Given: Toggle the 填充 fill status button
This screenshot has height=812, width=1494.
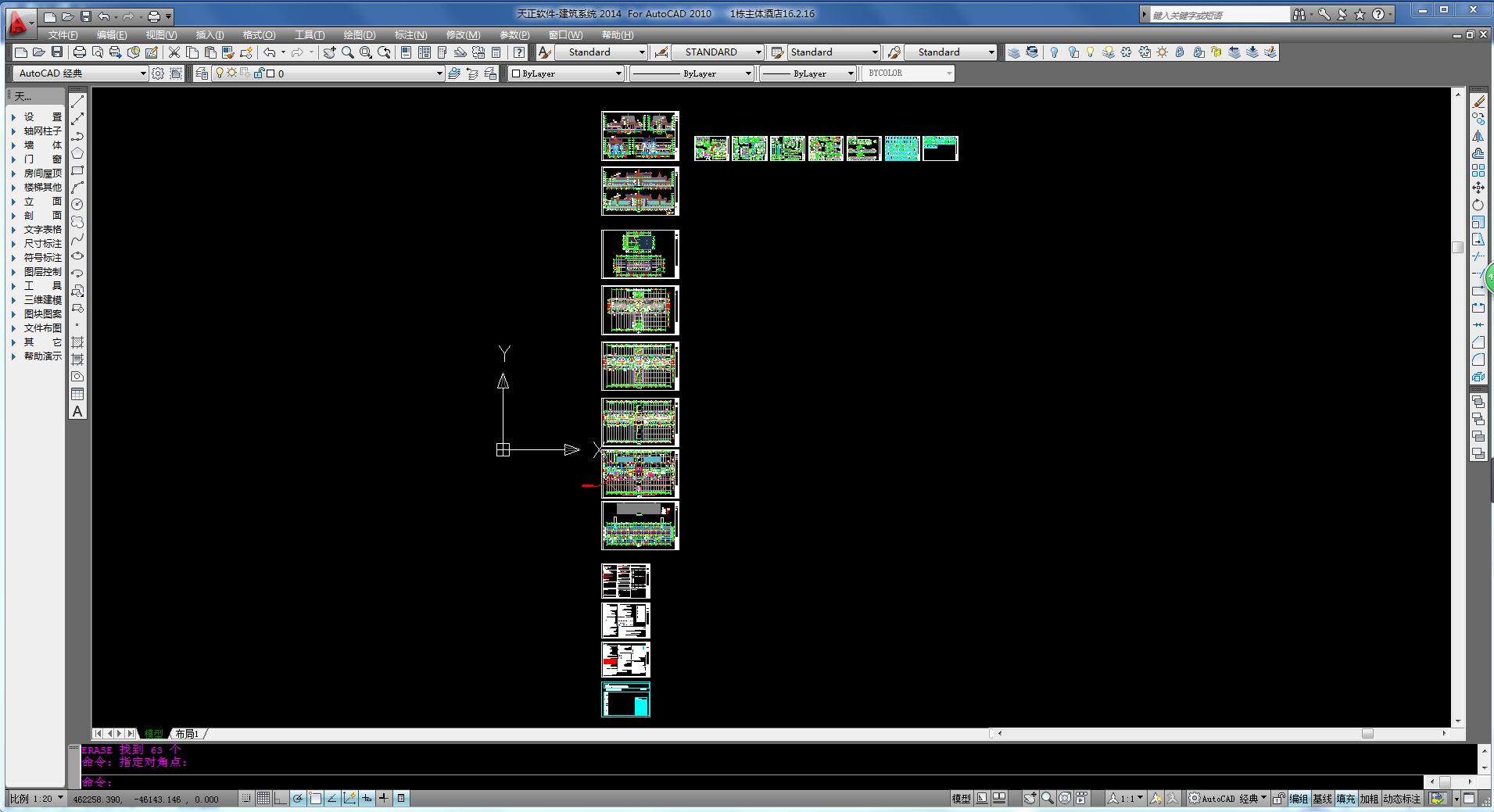Looking at the screenshot, I should (1345, 799).
